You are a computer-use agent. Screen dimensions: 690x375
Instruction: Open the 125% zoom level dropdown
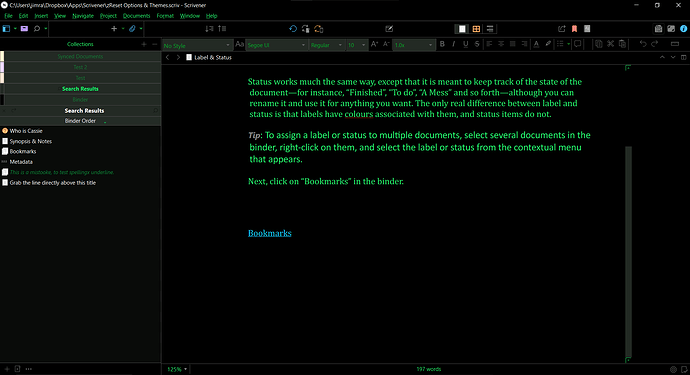coord(177,369)
